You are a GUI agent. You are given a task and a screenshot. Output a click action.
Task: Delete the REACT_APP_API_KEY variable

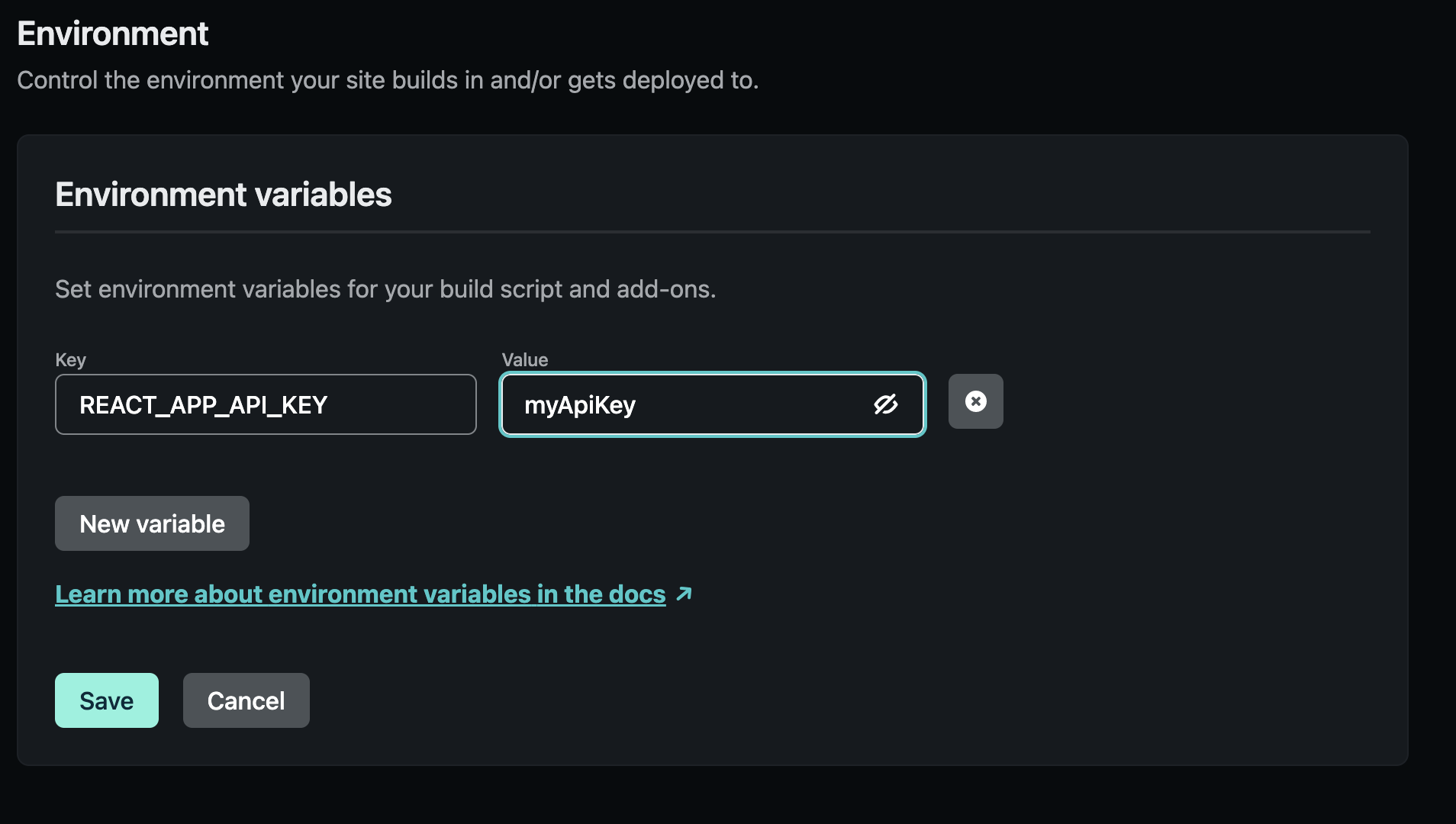tap(976, 401)
